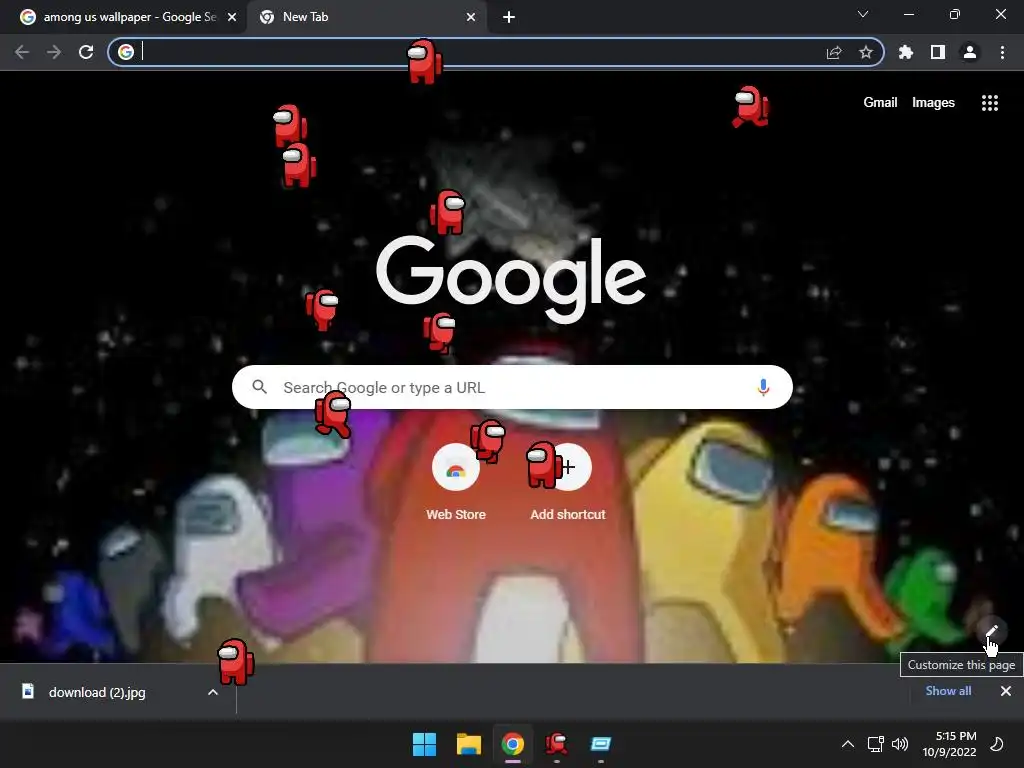Viewport: 1024px width, 768px height.
Task: Click the Show all downloads link
Action: tap(948, 691)
